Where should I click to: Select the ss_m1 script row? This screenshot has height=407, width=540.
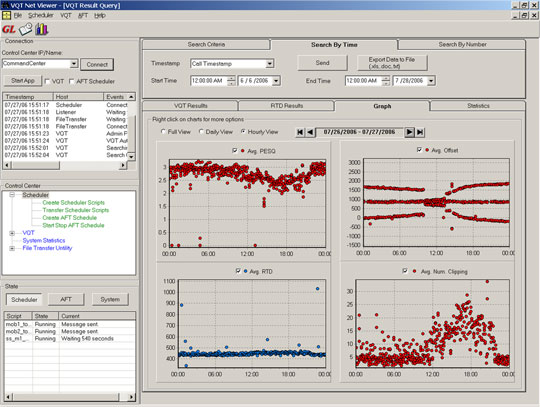click(69, 339)
